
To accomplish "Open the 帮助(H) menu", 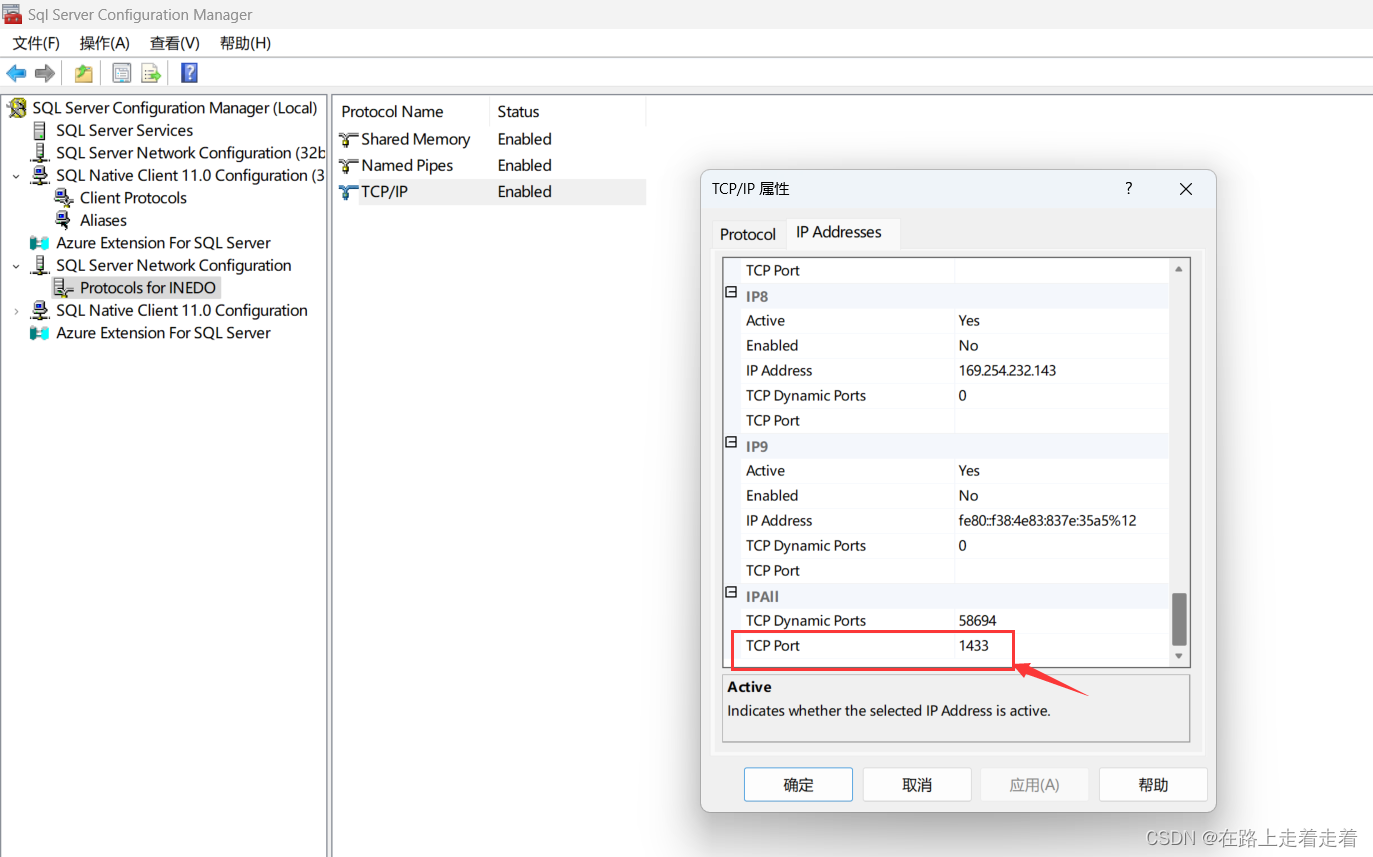I will (x=245, y=43).
